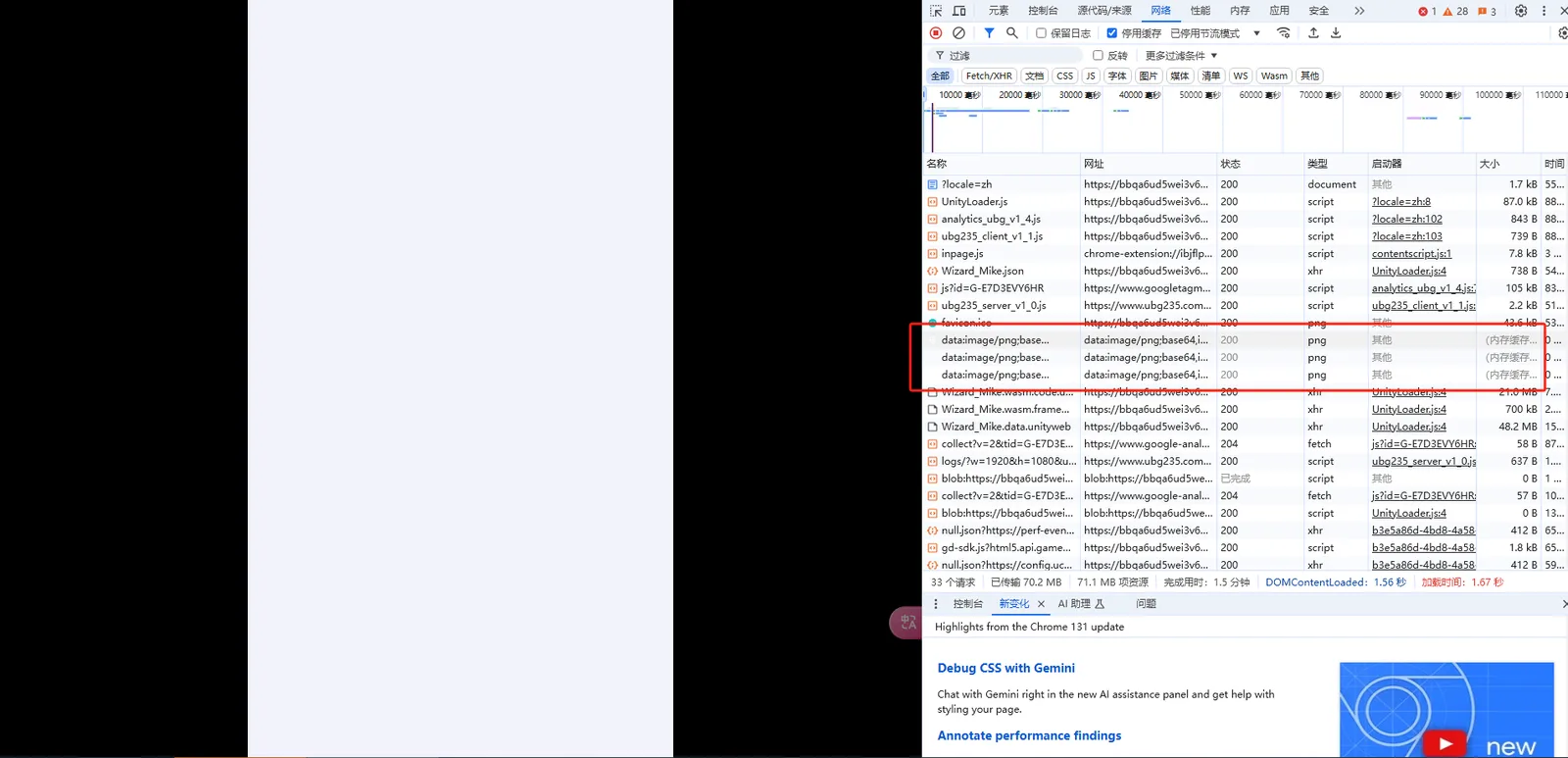Open drawer three-dot menu
The height and width of the screenshot is (758, 1568).
pos(936,604)
